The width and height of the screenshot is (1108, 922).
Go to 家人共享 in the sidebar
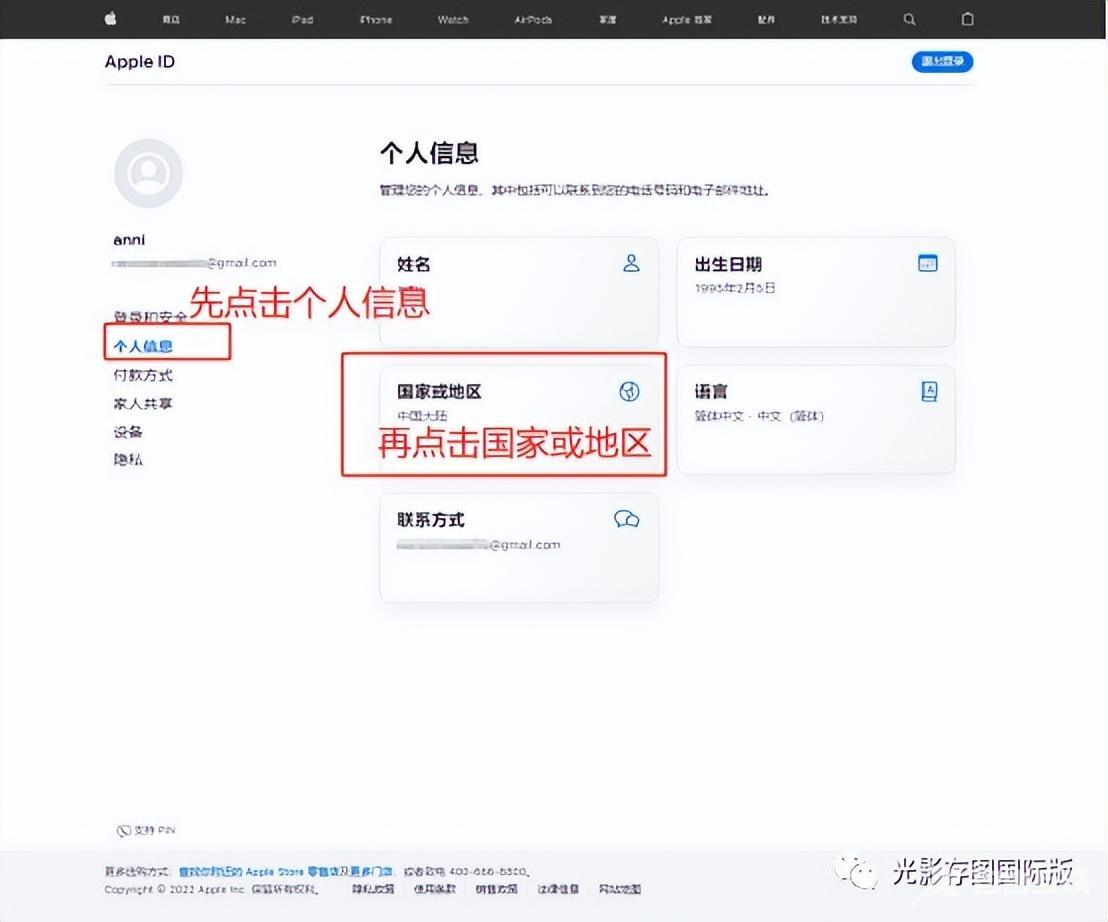143,404
